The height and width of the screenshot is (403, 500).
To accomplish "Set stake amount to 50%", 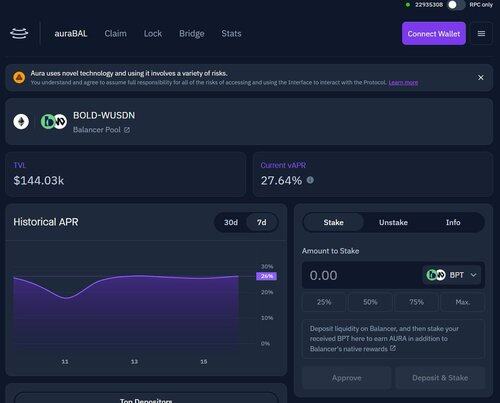I will tap(370, 302).
